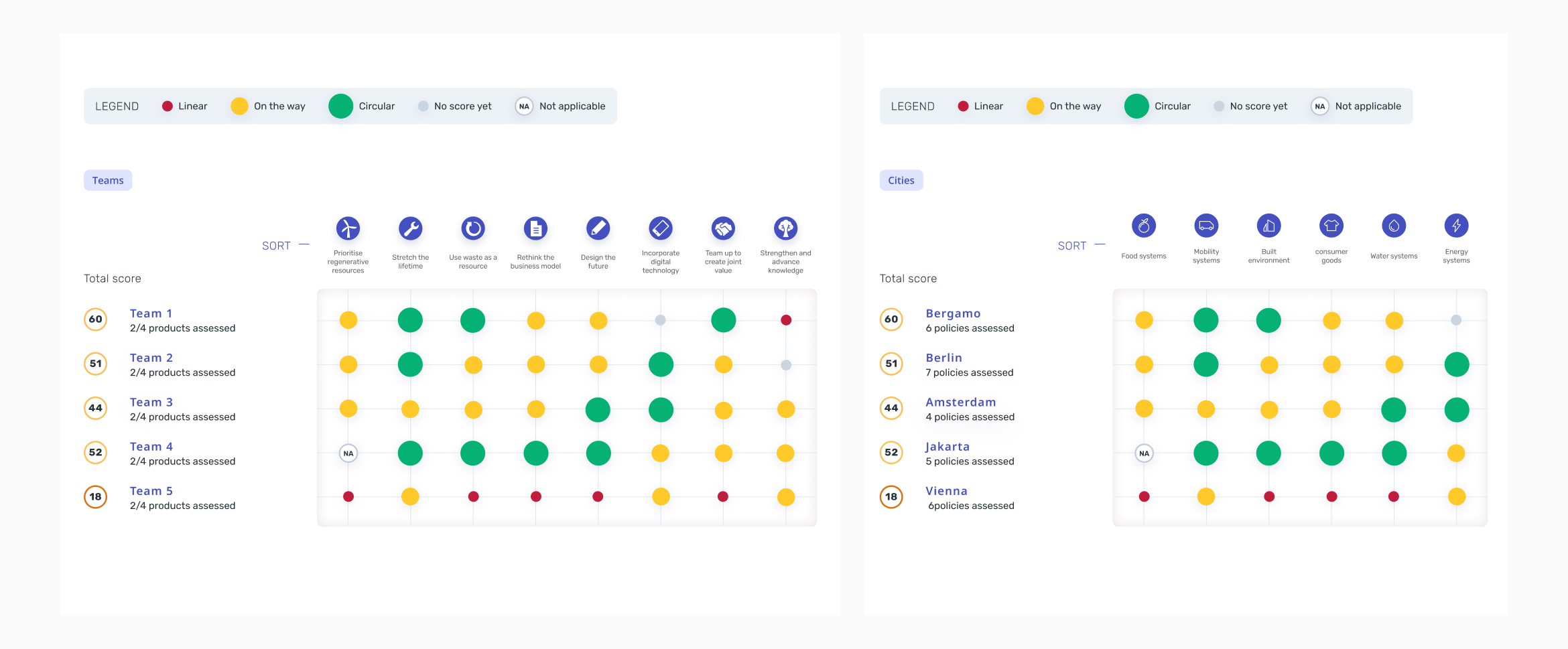Screen dimensions: 1568x649
Task: Open the SORT control above Cities total score
Action: click(x=1082, y=246)
